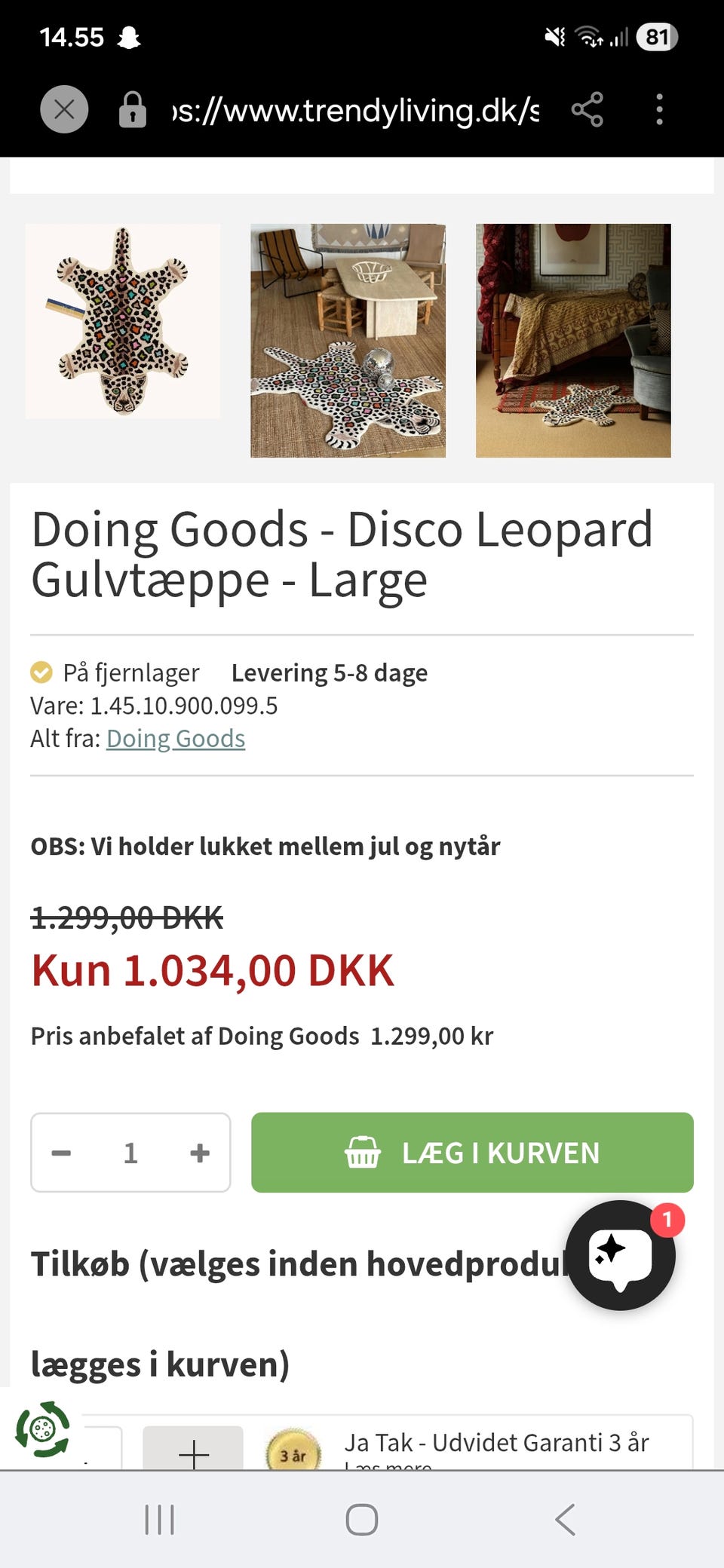View the leopard rug product thumbnail
Image resolution: width=724 pixels, height=1568 pixels.
click(x=123, y=321)
